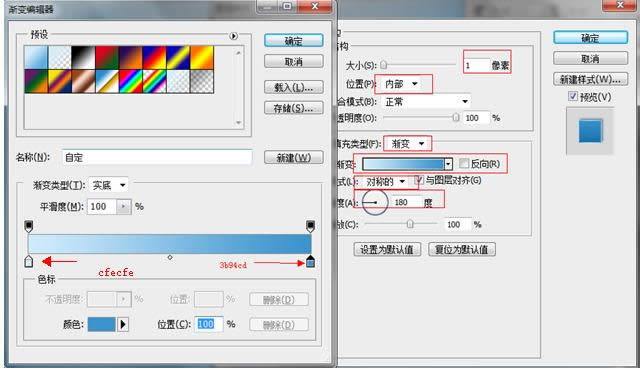Click 新建样式(W)... in Layer Style
The image size is (640, 371).
[x=590, y=80]
